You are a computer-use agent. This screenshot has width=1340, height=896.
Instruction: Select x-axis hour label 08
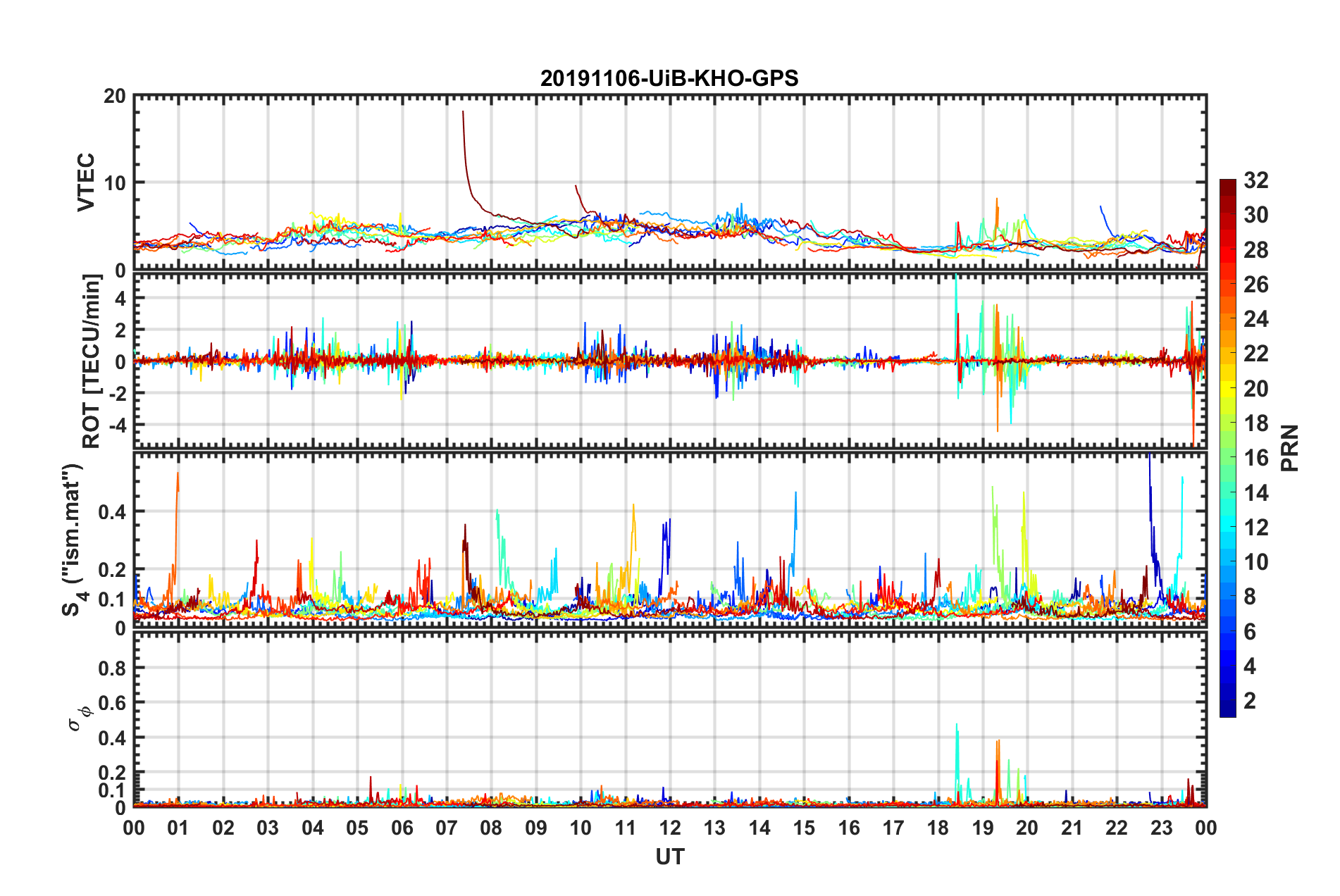[x=491, y=828]
